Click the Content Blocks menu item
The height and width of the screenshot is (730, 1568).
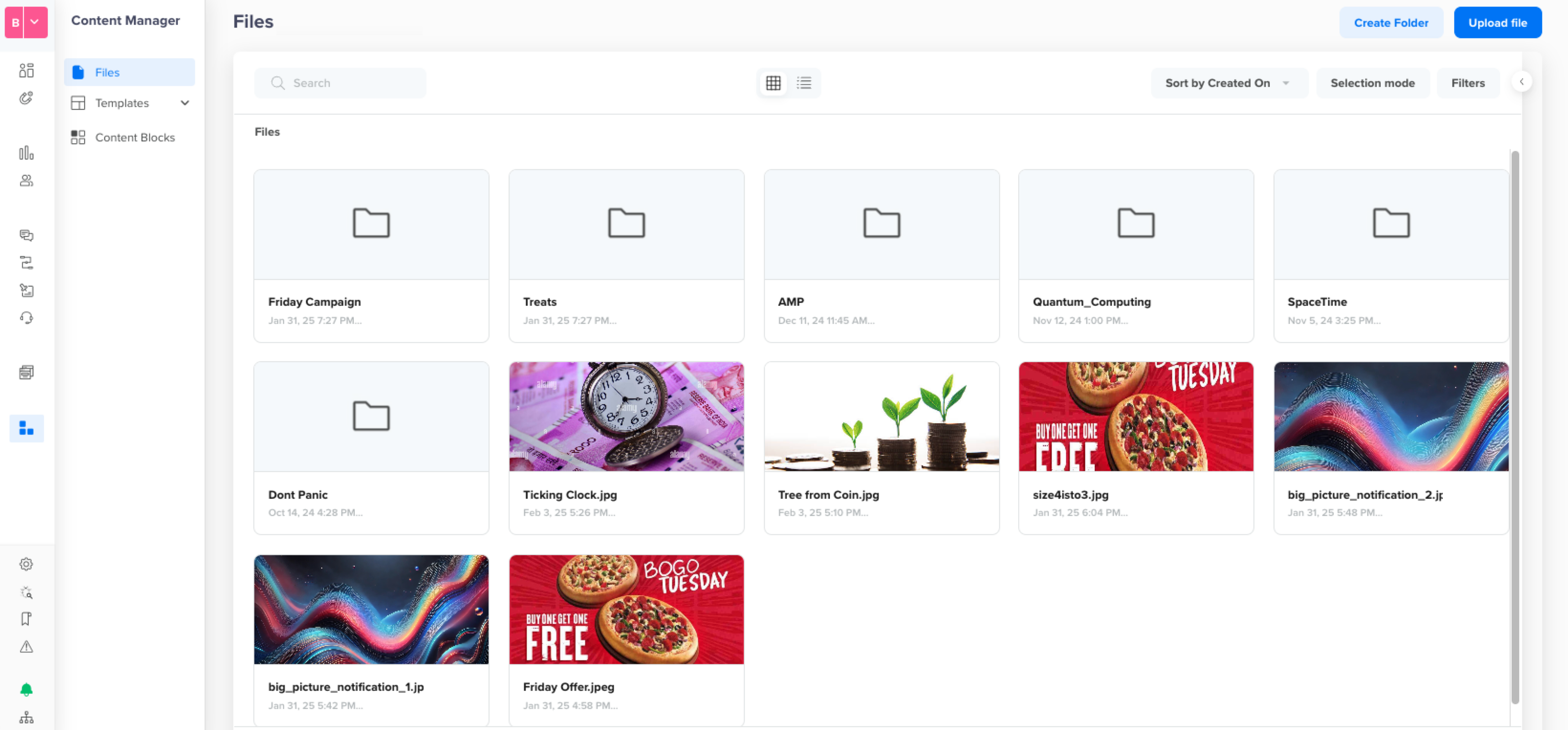tap(135, 136)
